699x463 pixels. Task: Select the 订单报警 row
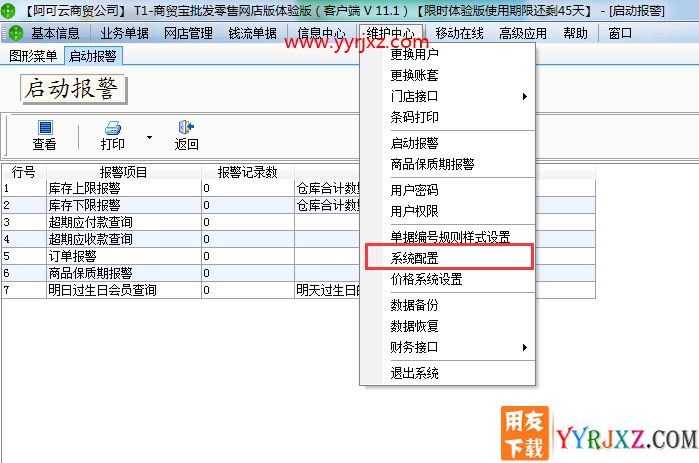click(299, 256)
